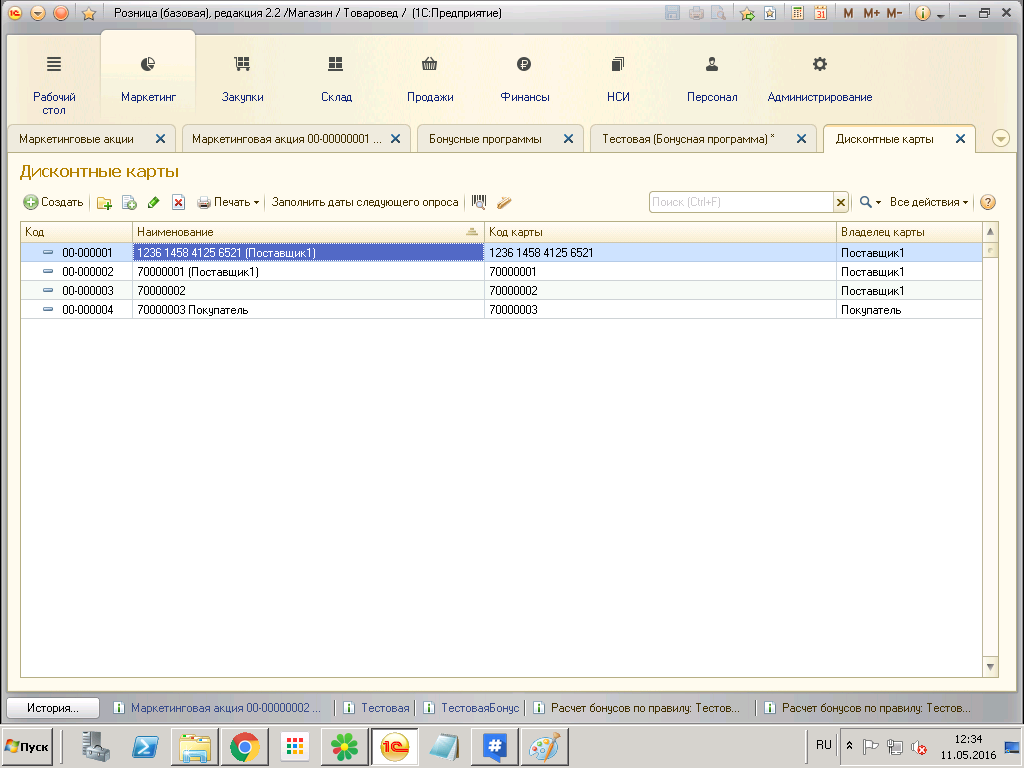This screenshot has height=768, width=1024.
Task: Create a new group folder
Action: point(104,202)
